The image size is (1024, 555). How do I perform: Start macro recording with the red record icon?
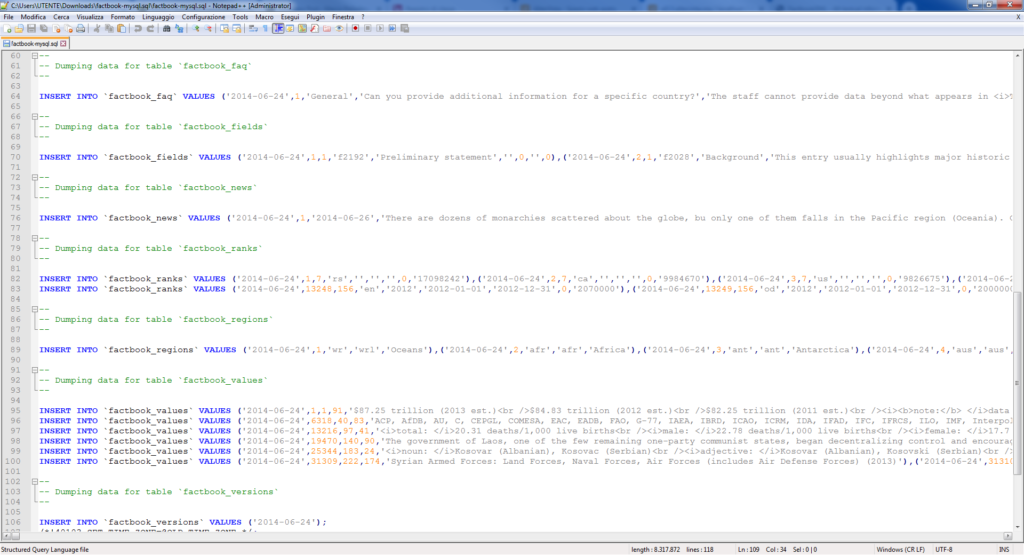355,29
